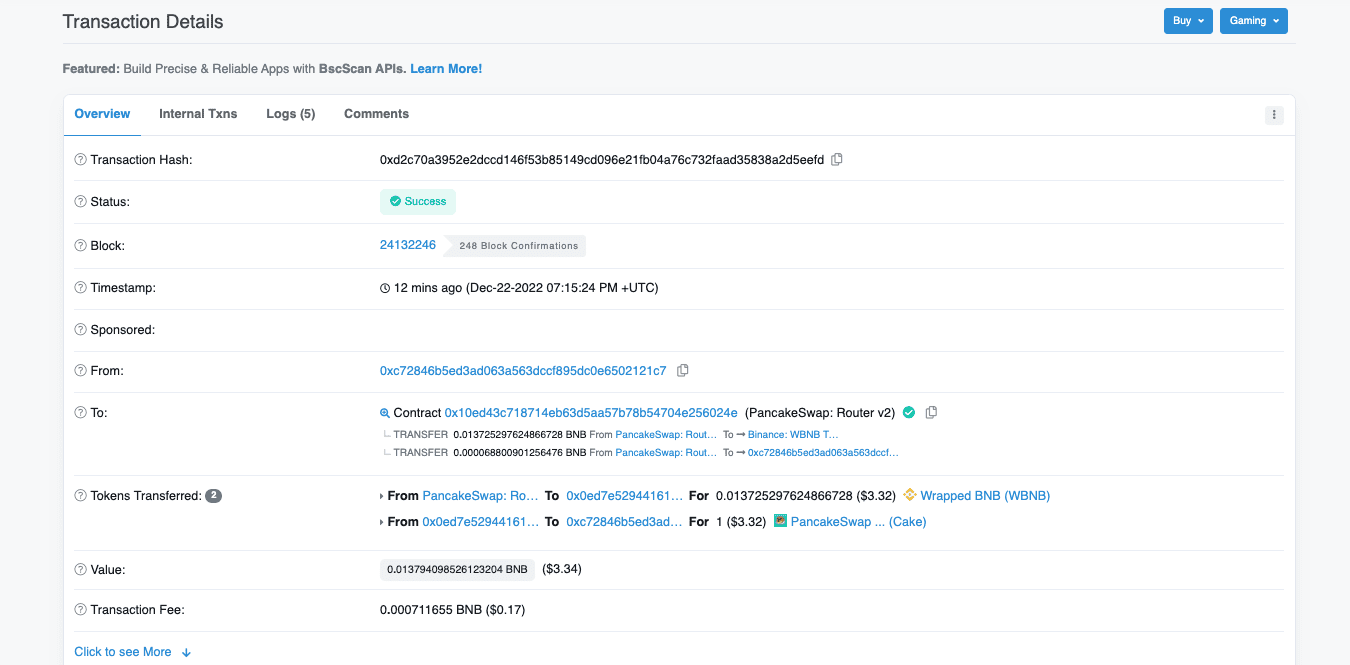This screenshot has height=665, width=1350.
Task: Open the From address 0xc72846b5... link
Action: tap(523, 371)
